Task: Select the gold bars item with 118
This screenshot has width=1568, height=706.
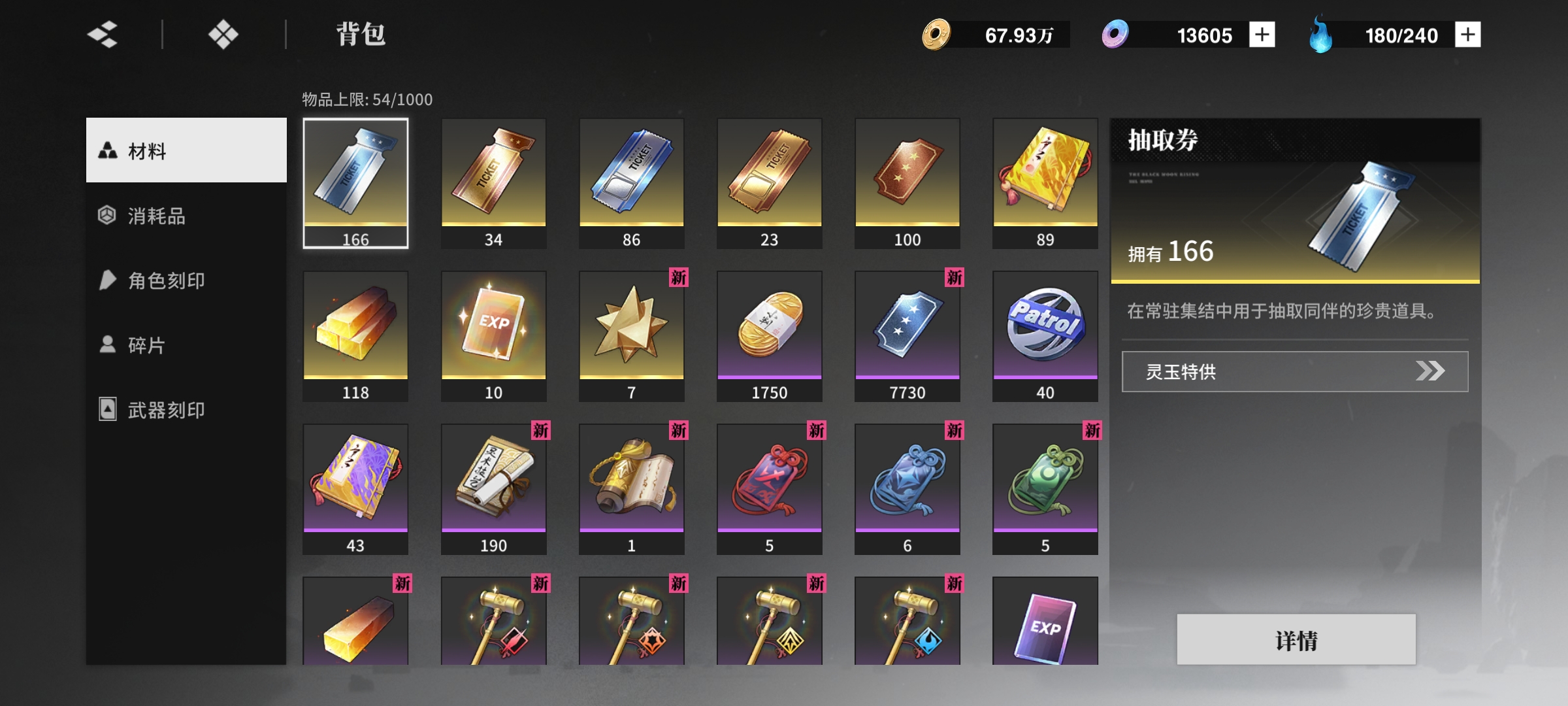Action: click(x=355, y=336)
